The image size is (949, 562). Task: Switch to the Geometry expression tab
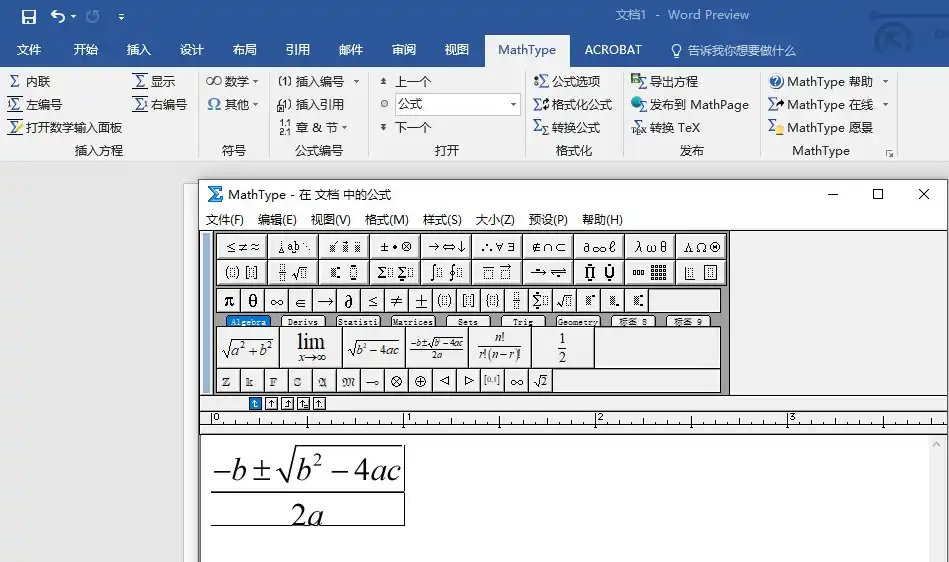[x=578, y=322]
